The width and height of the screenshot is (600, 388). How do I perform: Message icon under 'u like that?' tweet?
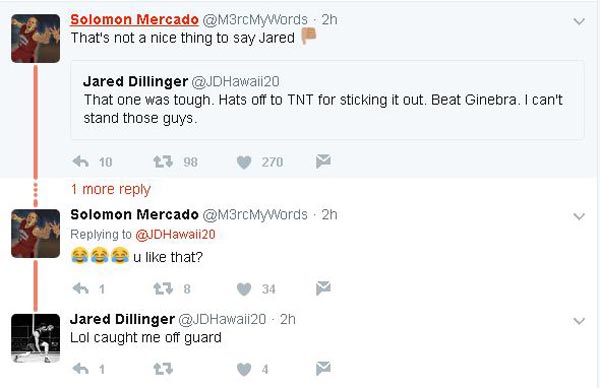(323, 288)
